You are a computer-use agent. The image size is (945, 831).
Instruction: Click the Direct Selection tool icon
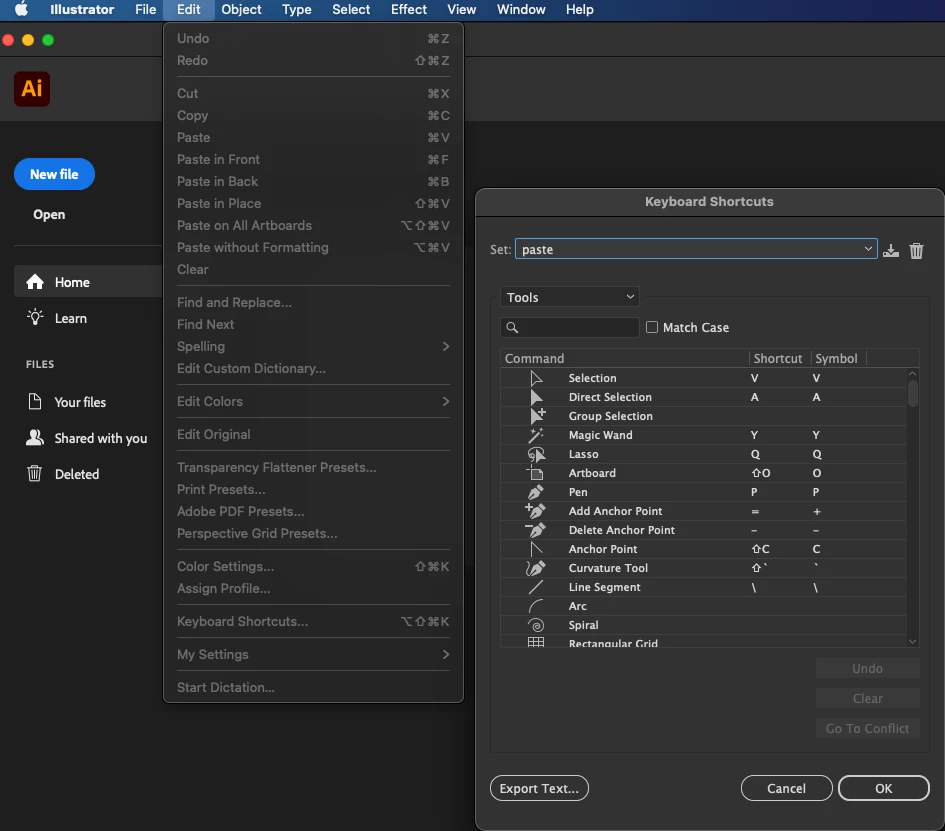536,397
